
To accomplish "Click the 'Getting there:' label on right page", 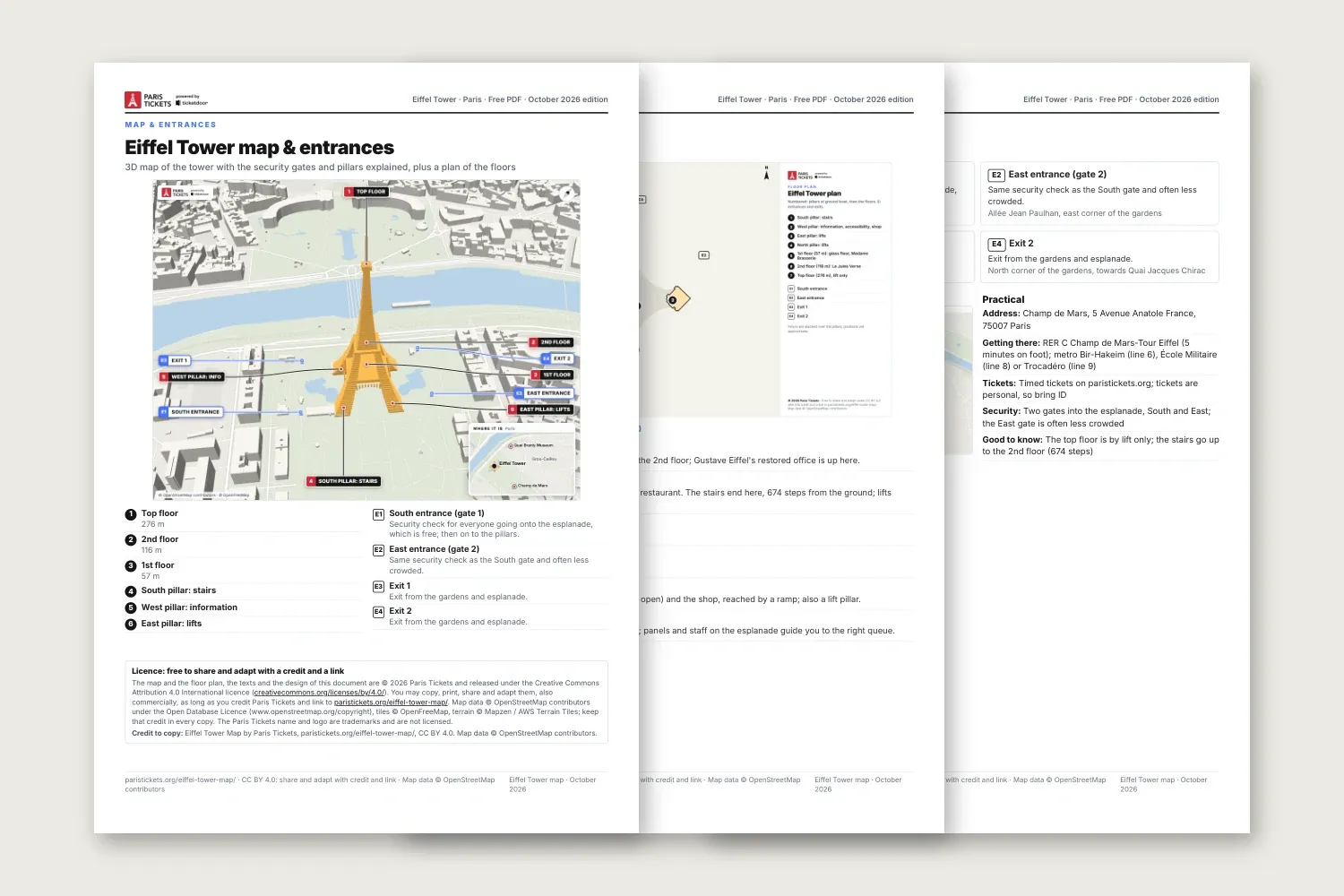I will 1011,343.
